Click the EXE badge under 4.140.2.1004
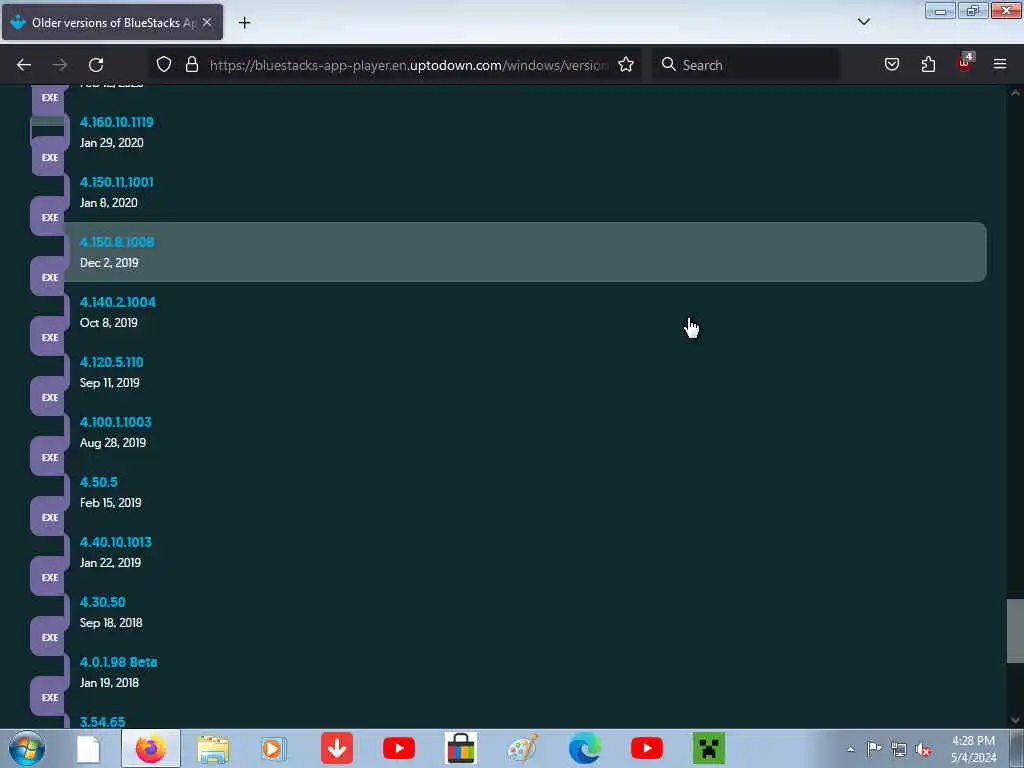 click(50, 338)
